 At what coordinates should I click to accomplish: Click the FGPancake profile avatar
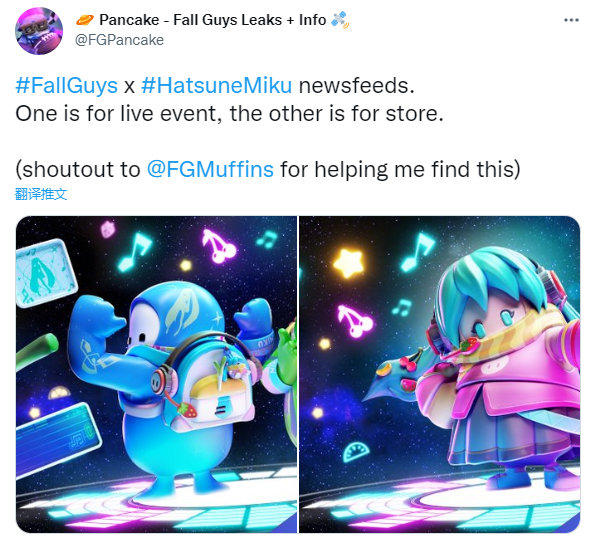tap(39, 31)
